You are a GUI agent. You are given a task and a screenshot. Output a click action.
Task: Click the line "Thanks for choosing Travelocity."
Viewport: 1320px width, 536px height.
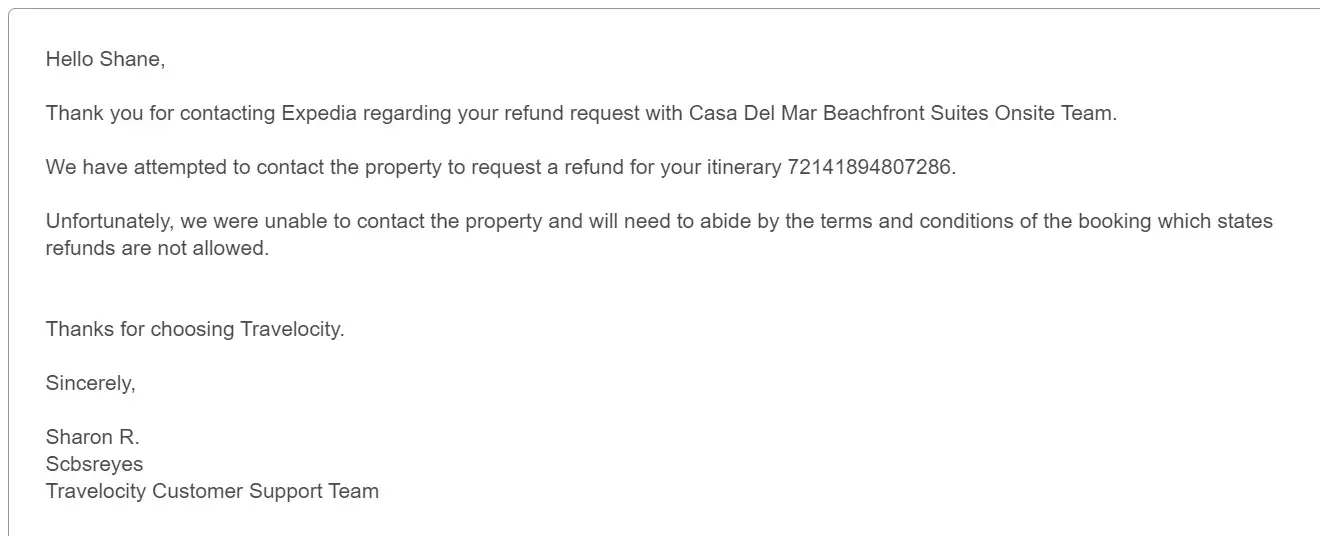[x=195, y=329]
